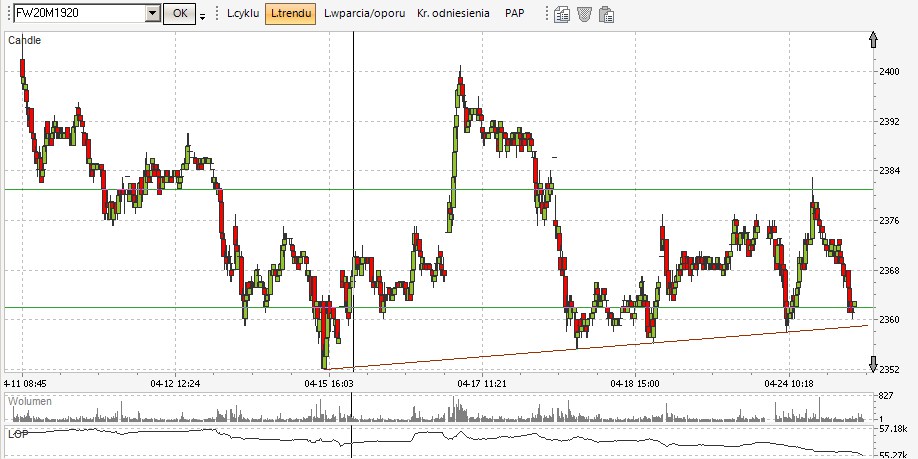The width and height of the screenshot is (918, 459).
Task: Toggle the L.trendu trend line tool
Action: 290,14
